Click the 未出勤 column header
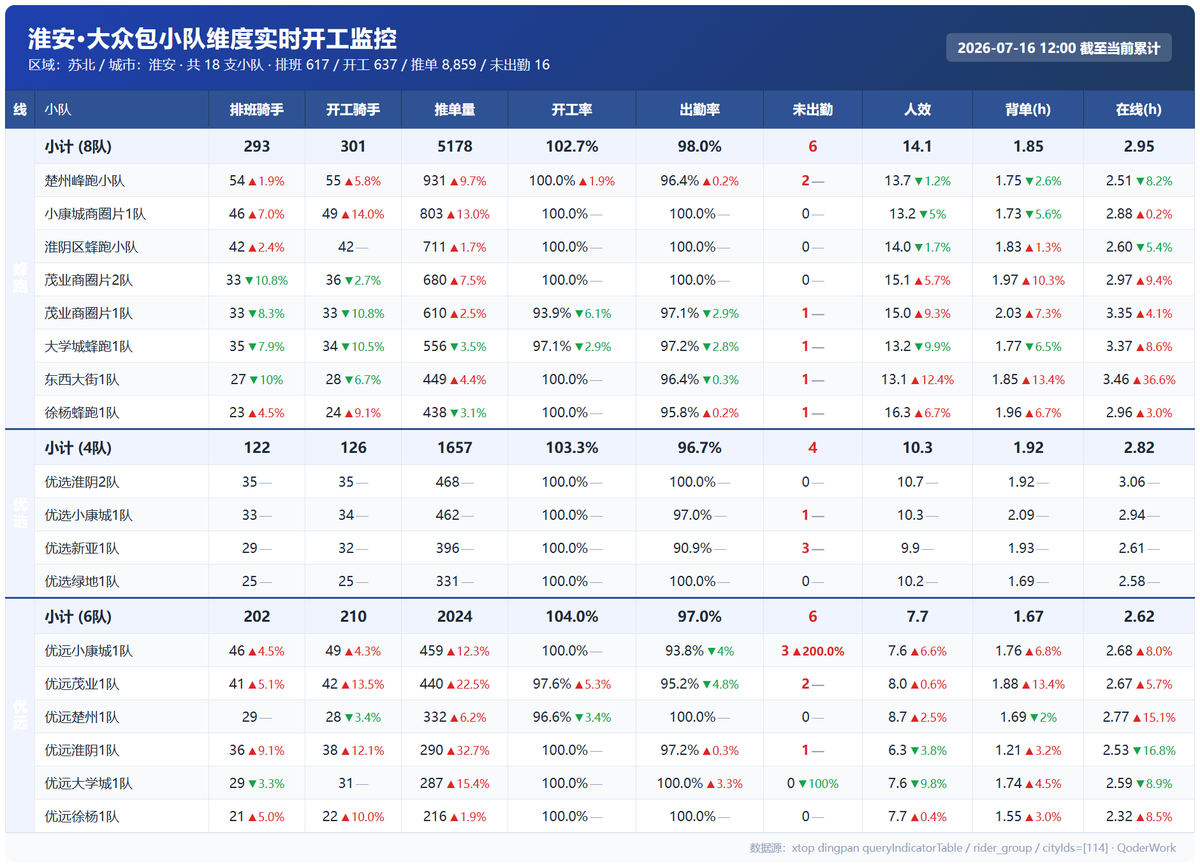The height and width of the screenshot is (867, 1200). [812, 109]
